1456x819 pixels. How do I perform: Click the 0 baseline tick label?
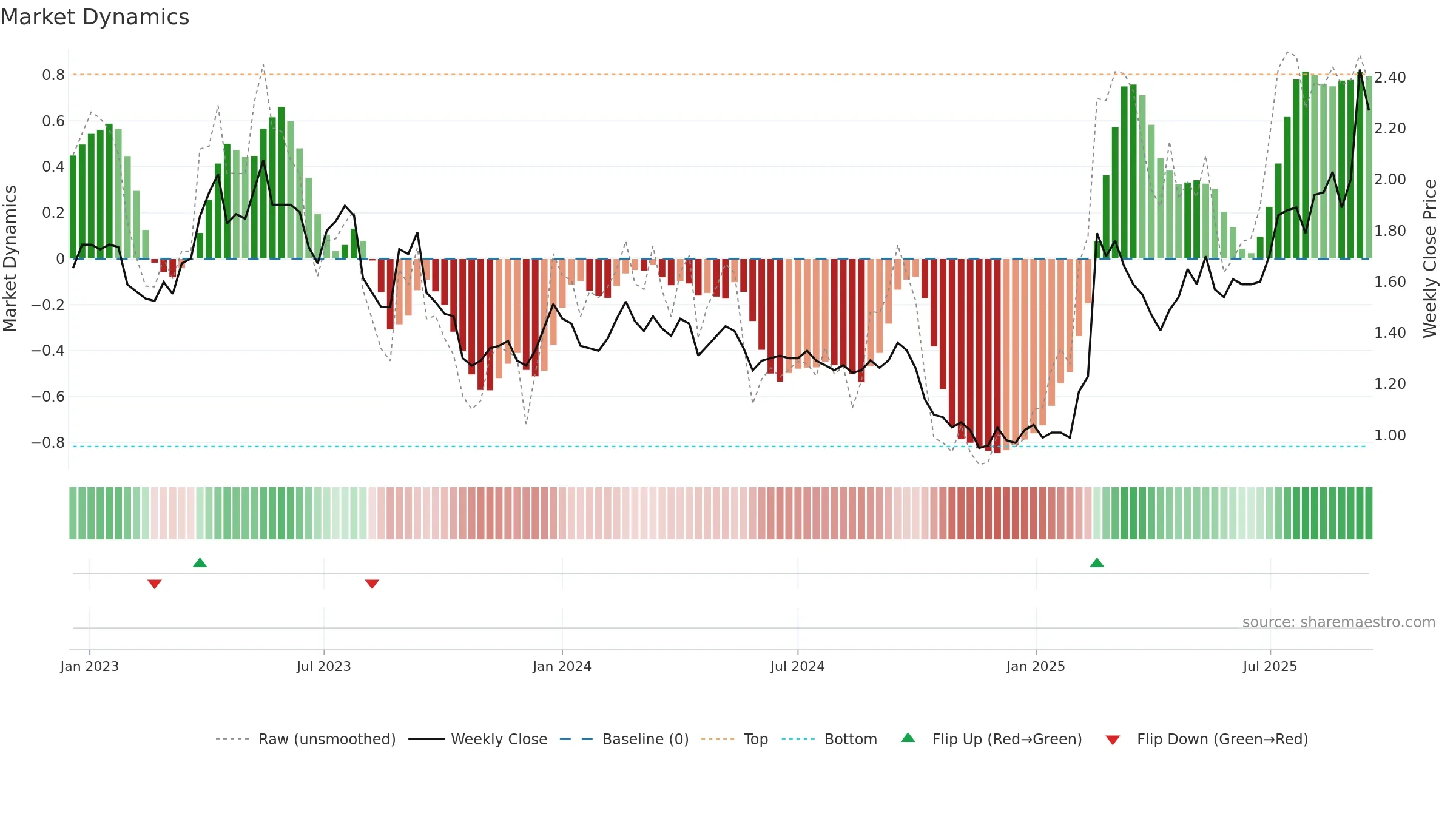click(x=60, y=258)
